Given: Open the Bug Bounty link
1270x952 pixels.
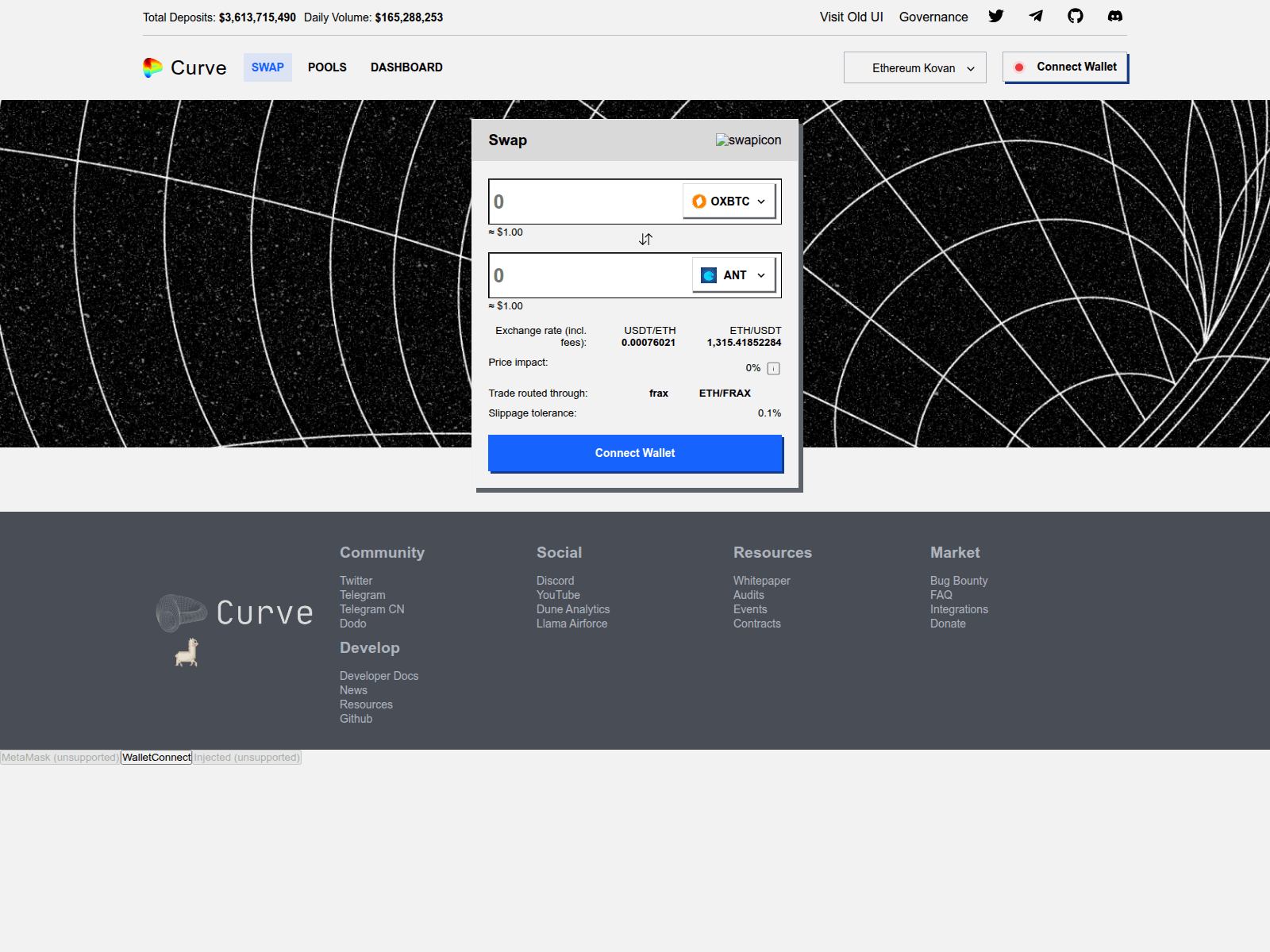Looking at the screenshot, I should click(x=959, y=581).
